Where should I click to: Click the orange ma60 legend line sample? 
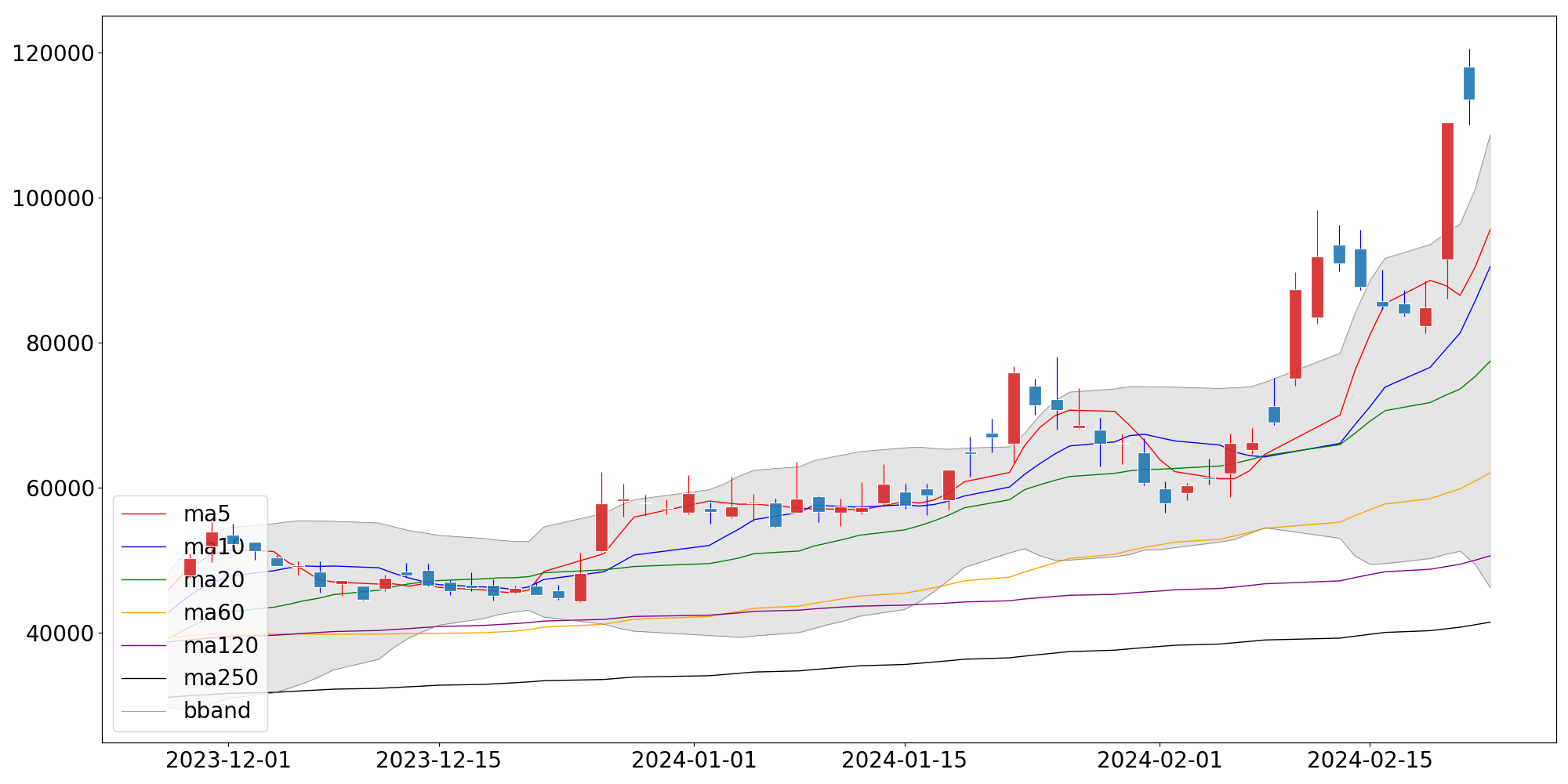pos(144,613)
